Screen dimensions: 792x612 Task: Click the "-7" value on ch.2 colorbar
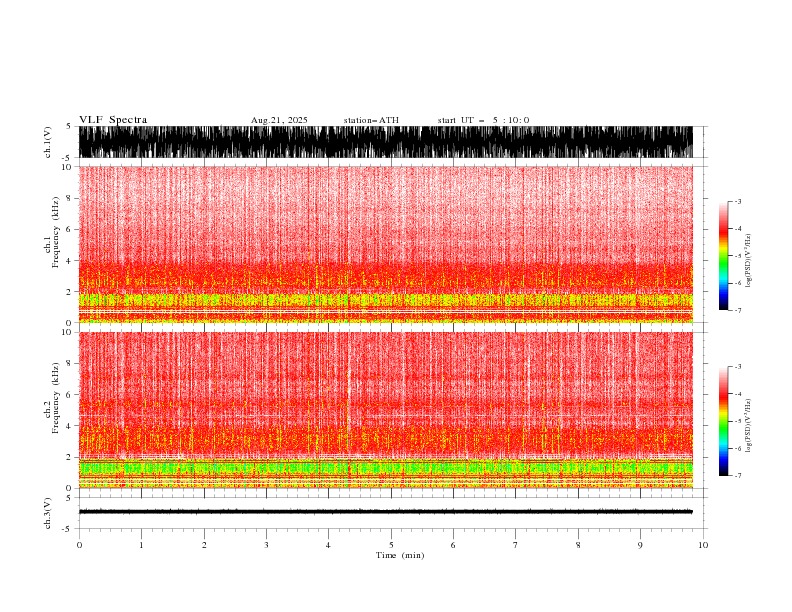point(738,476)
